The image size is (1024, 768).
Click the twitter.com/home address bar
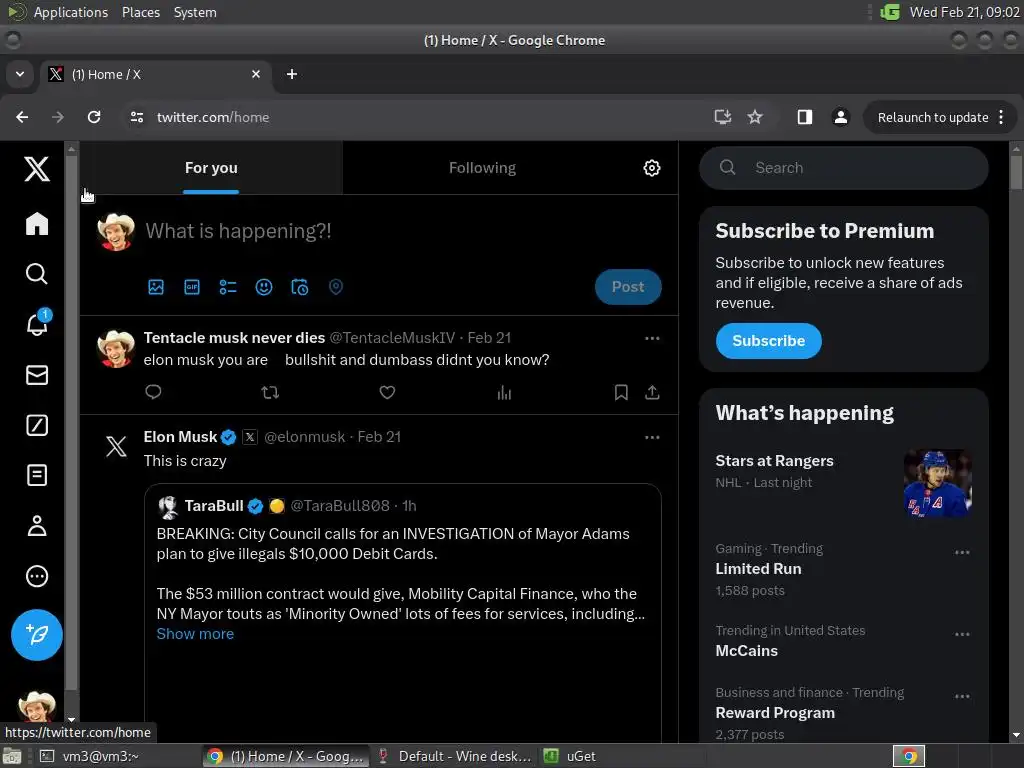point(213,117)
